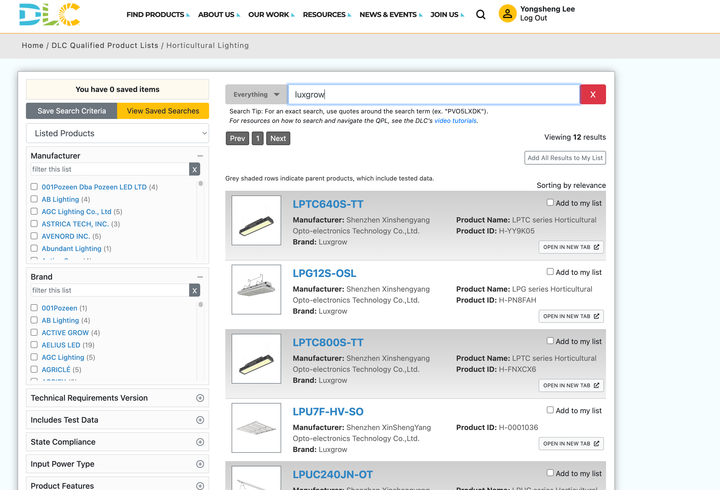Click the Manufacturer list scrollbar handle
Viewport: 720px width, 490px height.
pyautogui.click(x=200, y=184)
